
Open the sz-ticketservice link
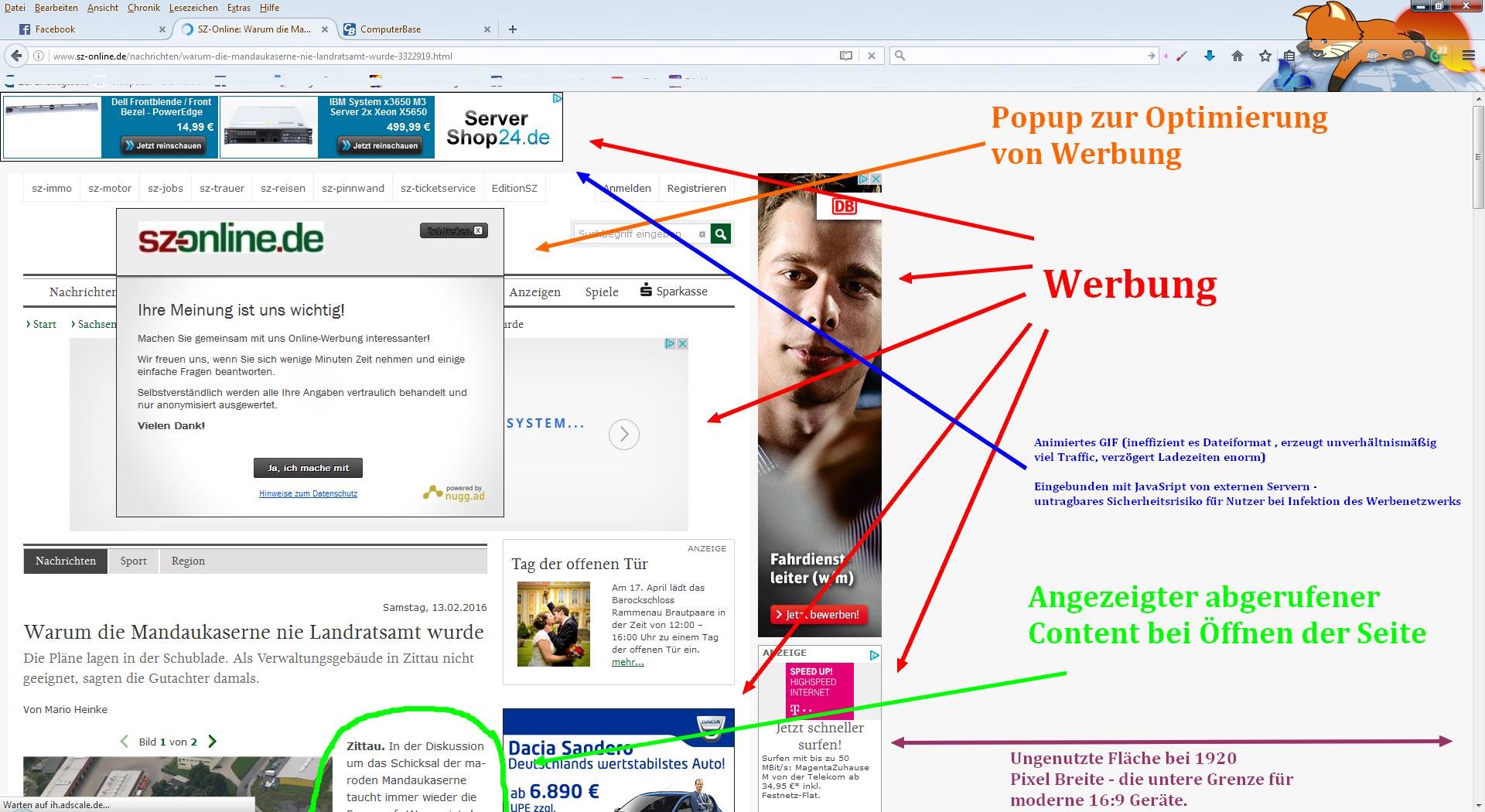coord(438,188)
